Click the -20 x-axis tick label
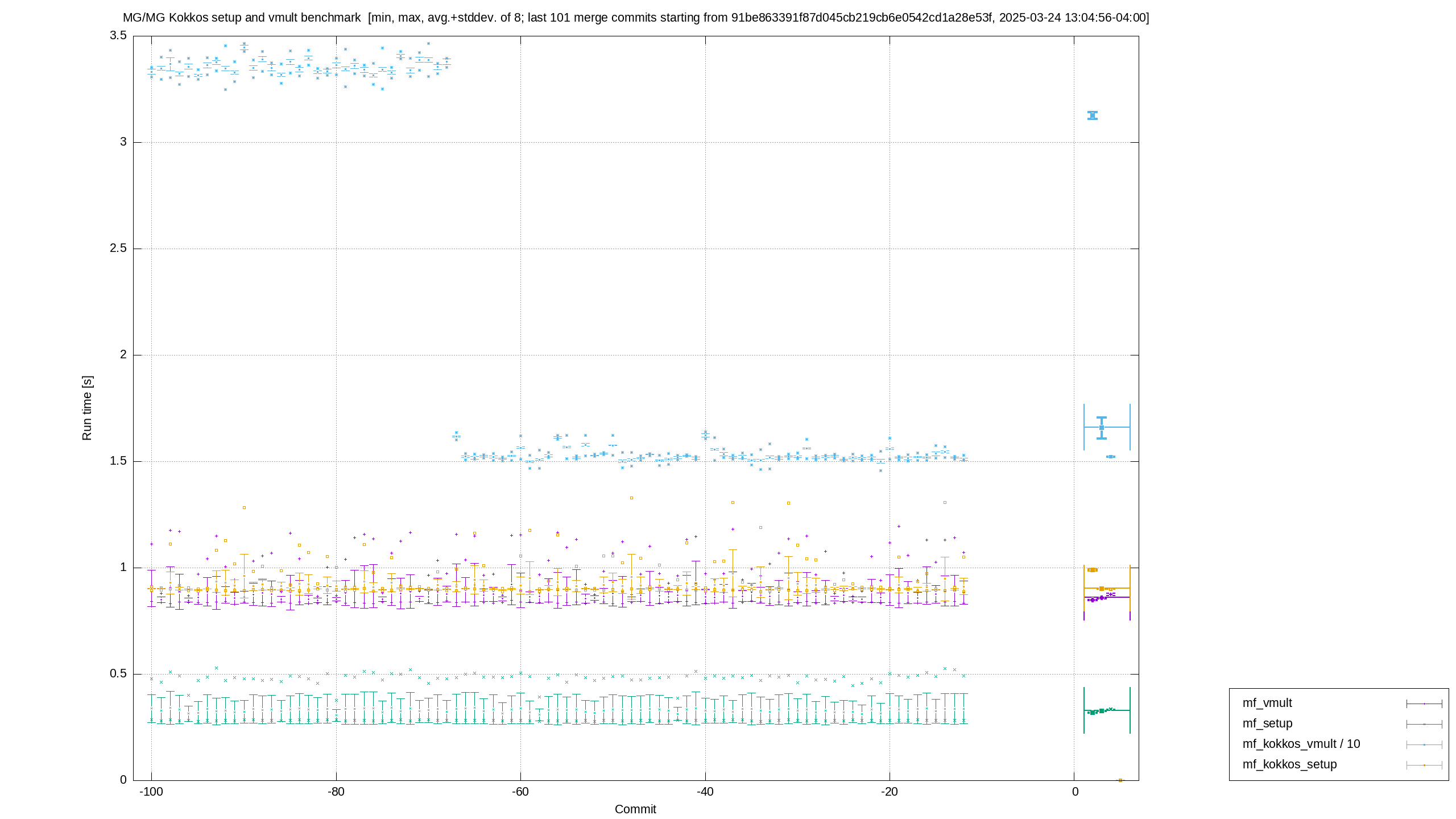1456x819 pixels. coord(890,792)
